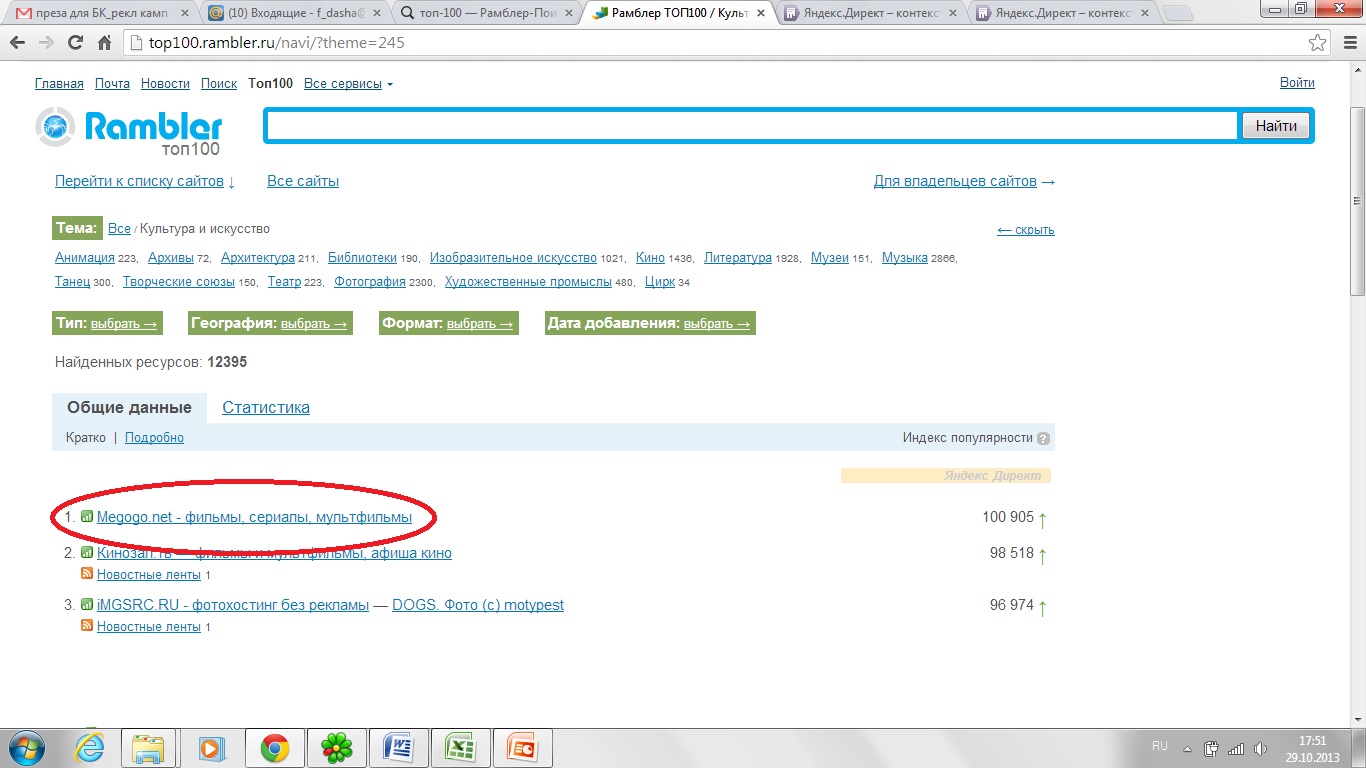Click the Rambler Top100 logo
Screen dimensions: 1366x768
tap(129, 131)
